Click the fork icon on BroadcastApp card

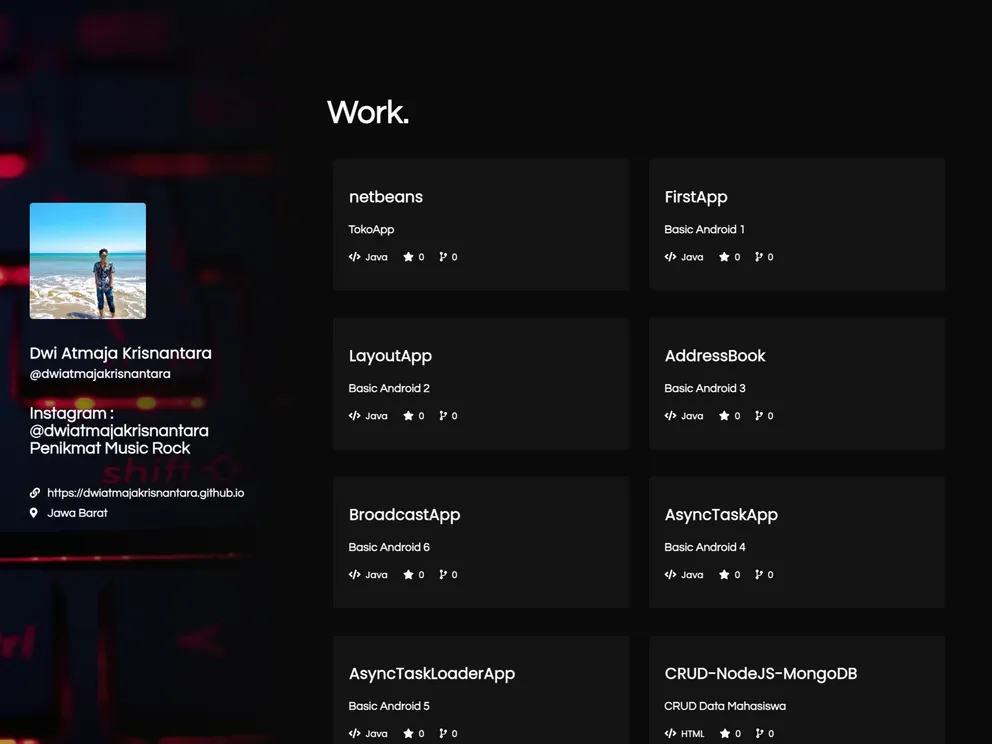443,575
